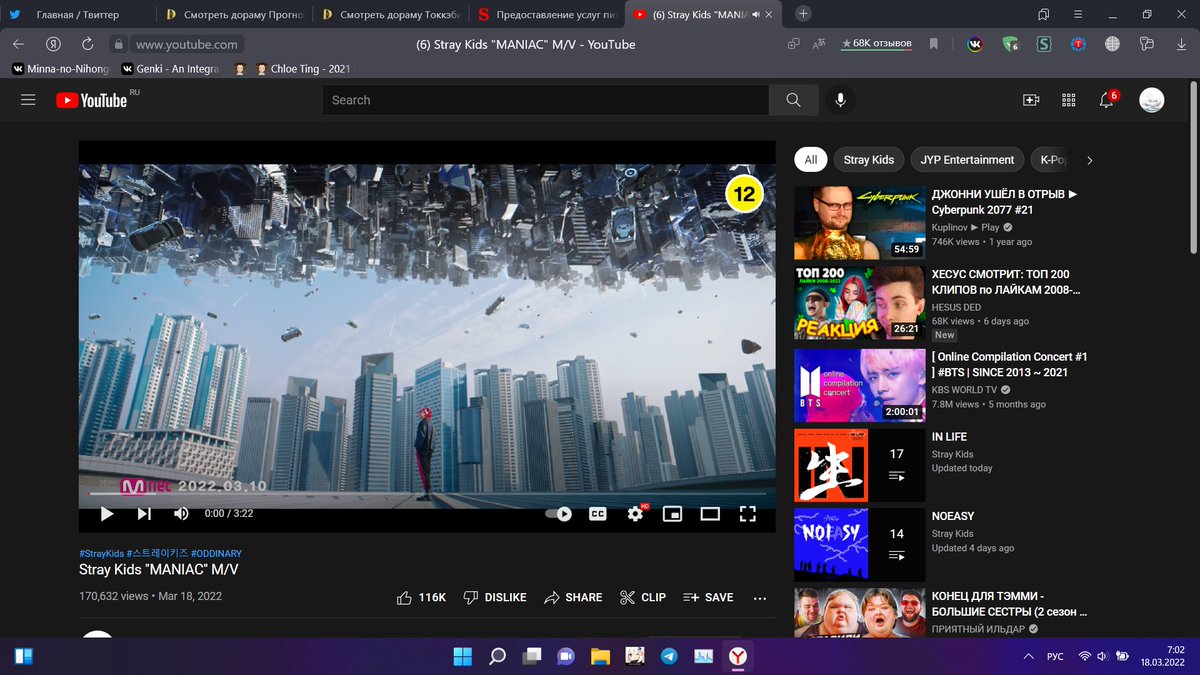Open the SHARE dialog
This screenshot has height=675, width=1200.
pos(573,597)
